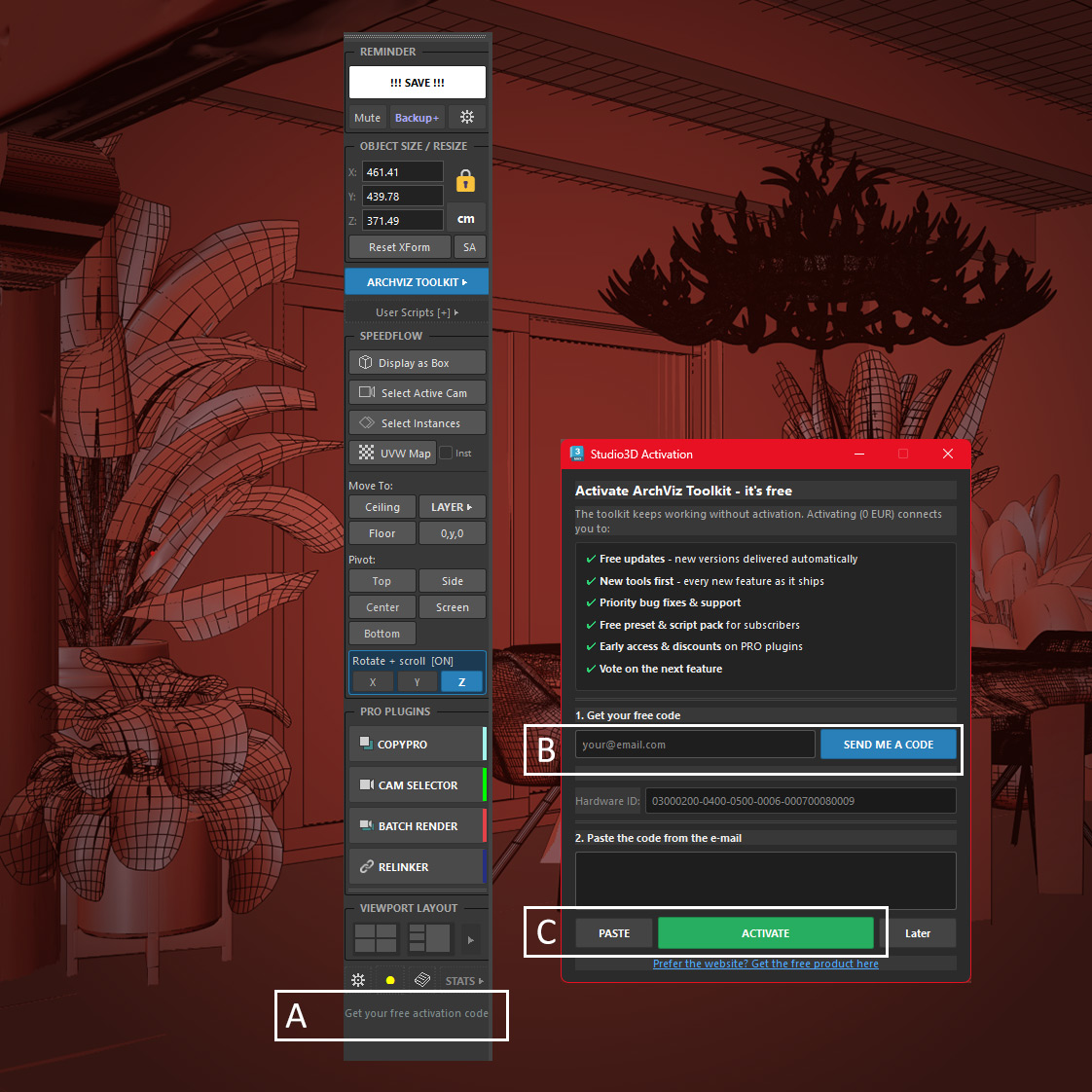Click the green ACTIVATE button
1092x1092 pixels.
pyautogui.click(x=765, y=933)
